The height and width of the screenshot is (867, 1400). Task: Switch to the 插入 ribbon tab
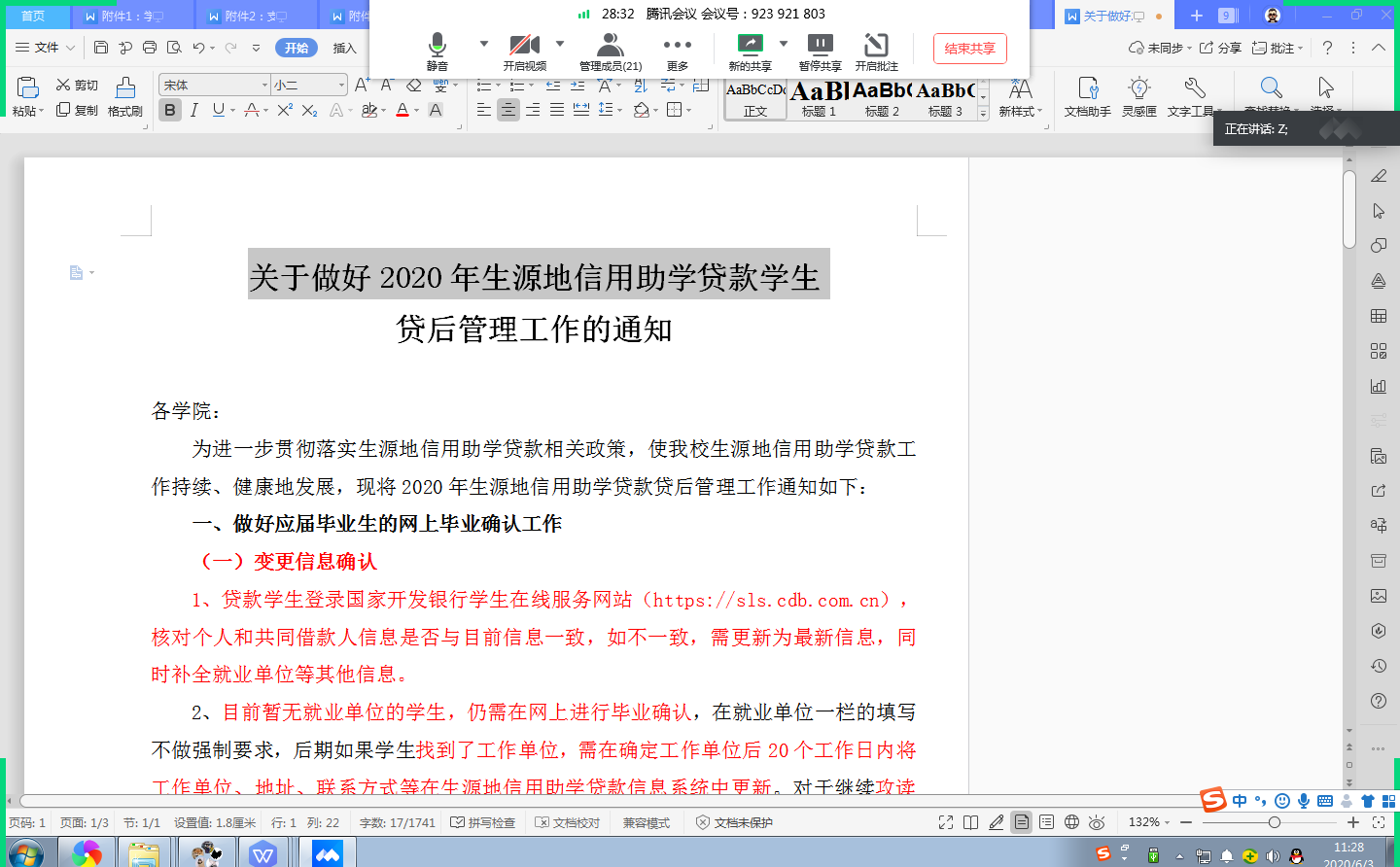tap(345, 48)
